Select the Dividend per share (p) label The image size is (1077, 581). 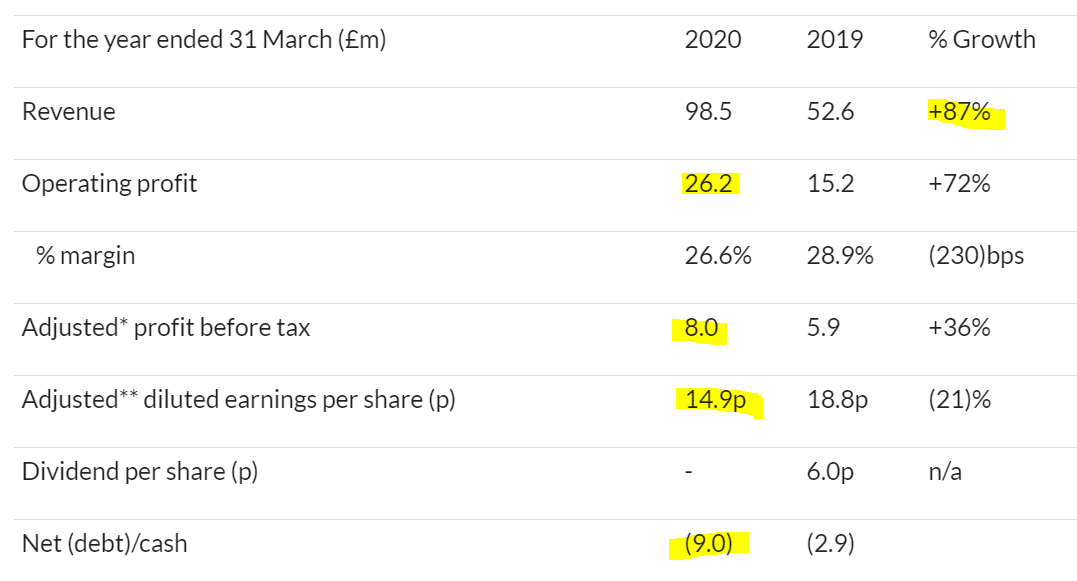[139, 471]
